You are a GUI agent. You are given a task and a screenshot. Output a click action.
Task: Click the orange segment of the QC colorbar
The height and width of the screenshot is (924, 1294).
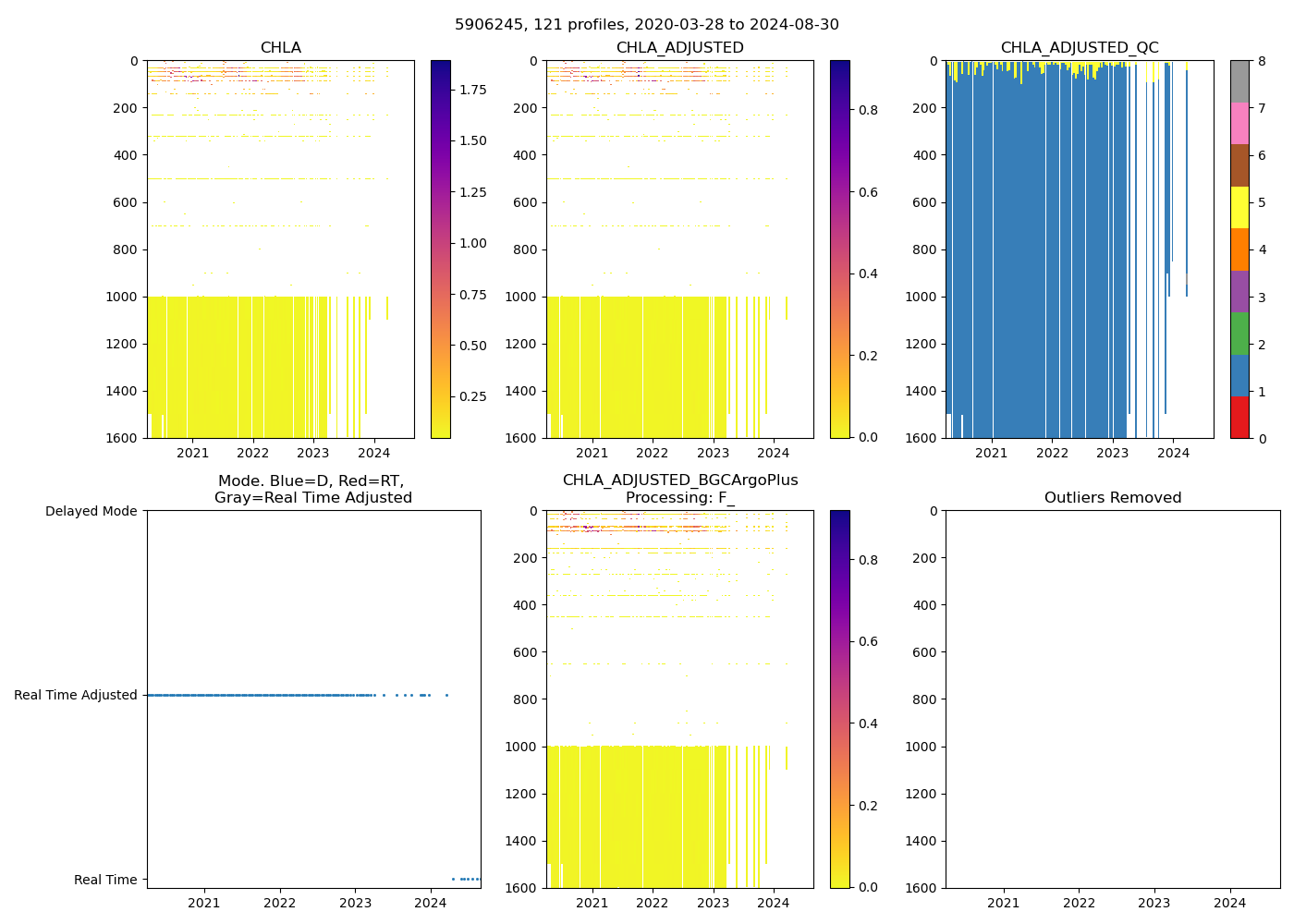pyautogui.click(x=1239, y=249)
